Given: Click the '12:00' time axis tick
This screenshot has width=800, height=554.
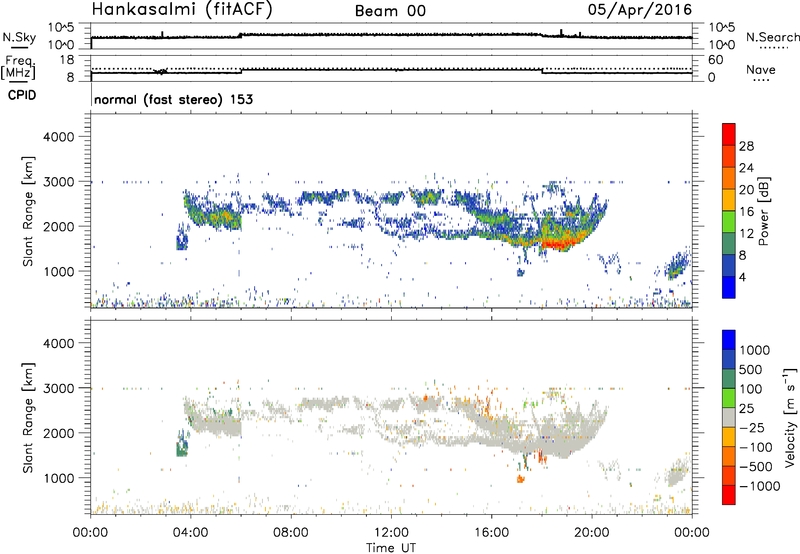Looking at the screenshot, I should (x=391, y=533).
